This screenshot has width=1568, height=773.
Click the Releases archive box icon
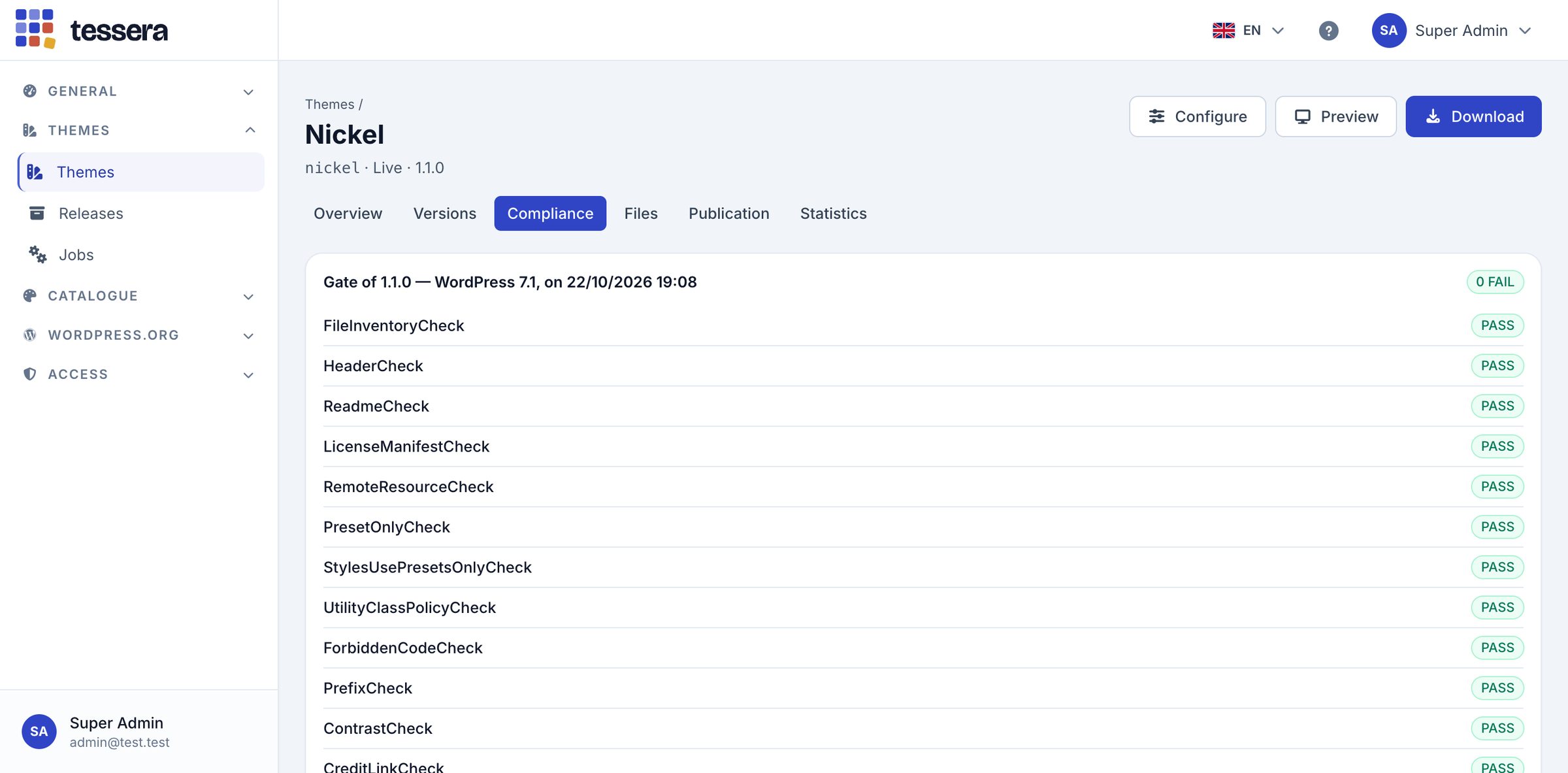tap(37, 213)
